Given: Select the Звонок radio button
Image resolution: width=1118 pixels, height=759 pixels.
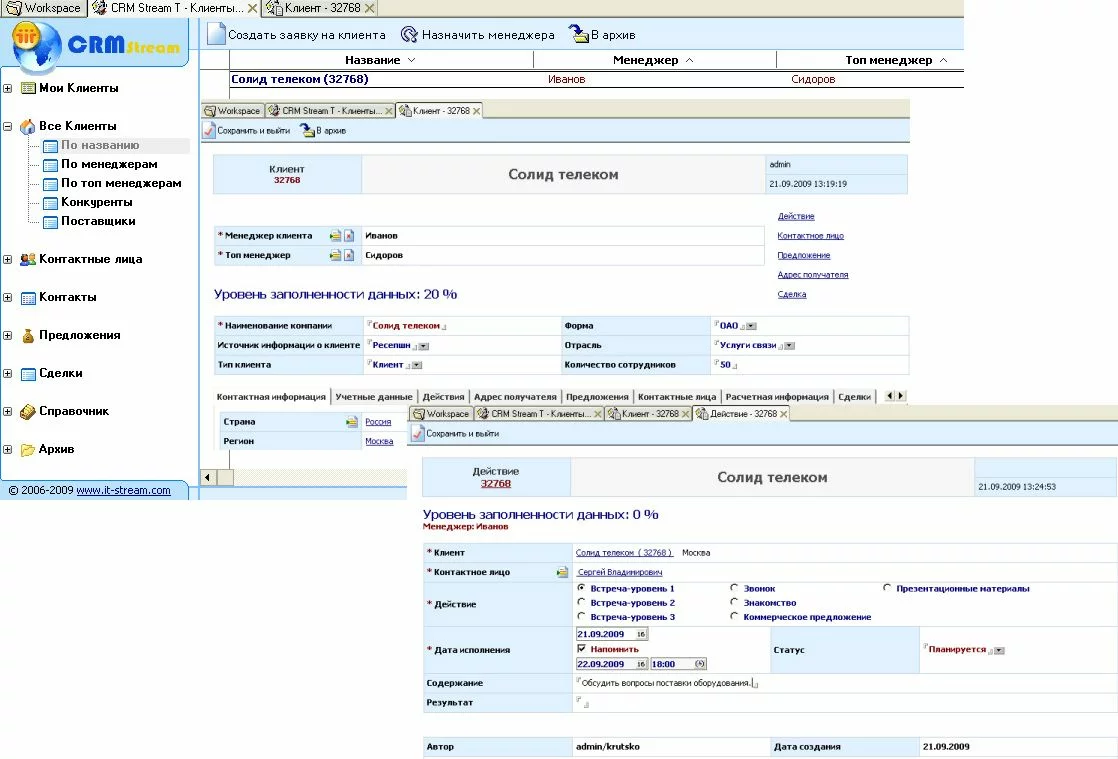Looking at the screenshot, I should click(x=735, y=589).
